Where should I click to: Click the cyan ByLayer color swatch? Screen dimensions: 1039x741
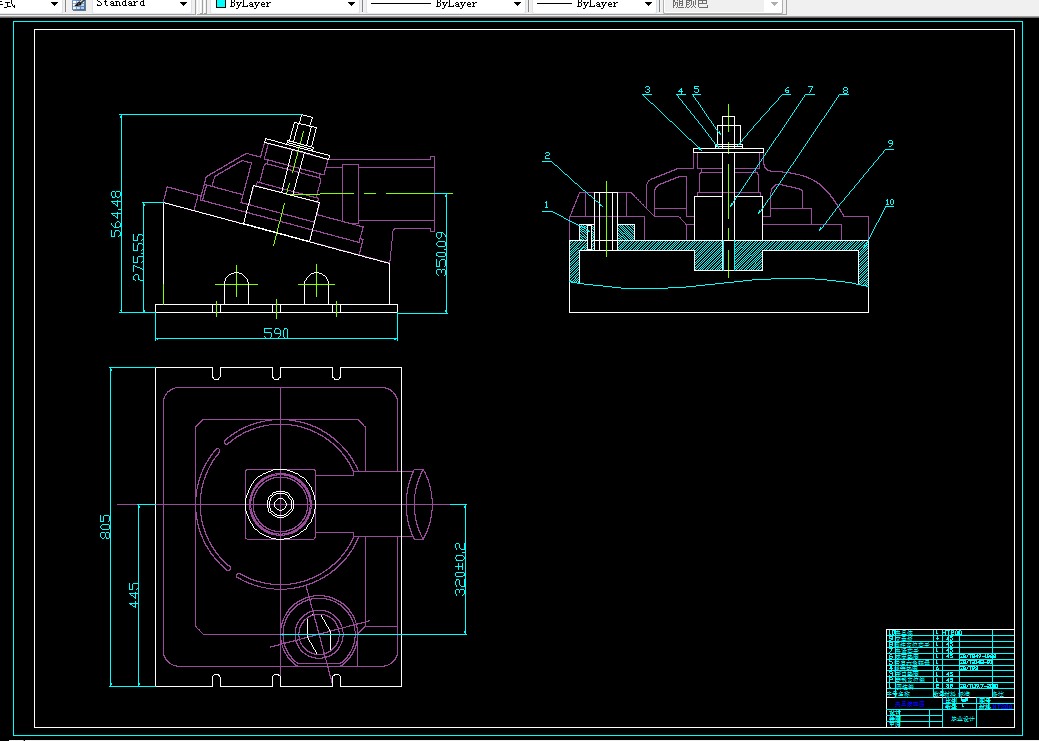(x=221, y=5)
